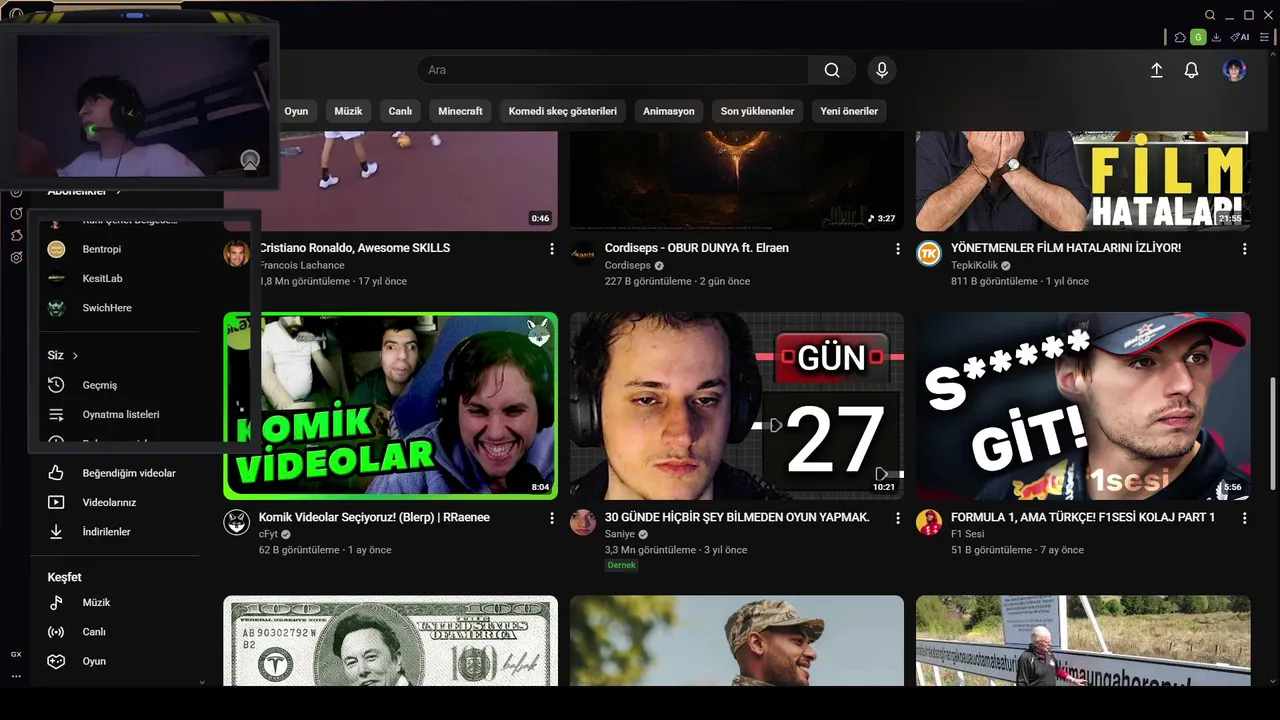Click the hexagon settings icon in browser sidebar
Screen dimensions: 1280x720
point(16,257)
